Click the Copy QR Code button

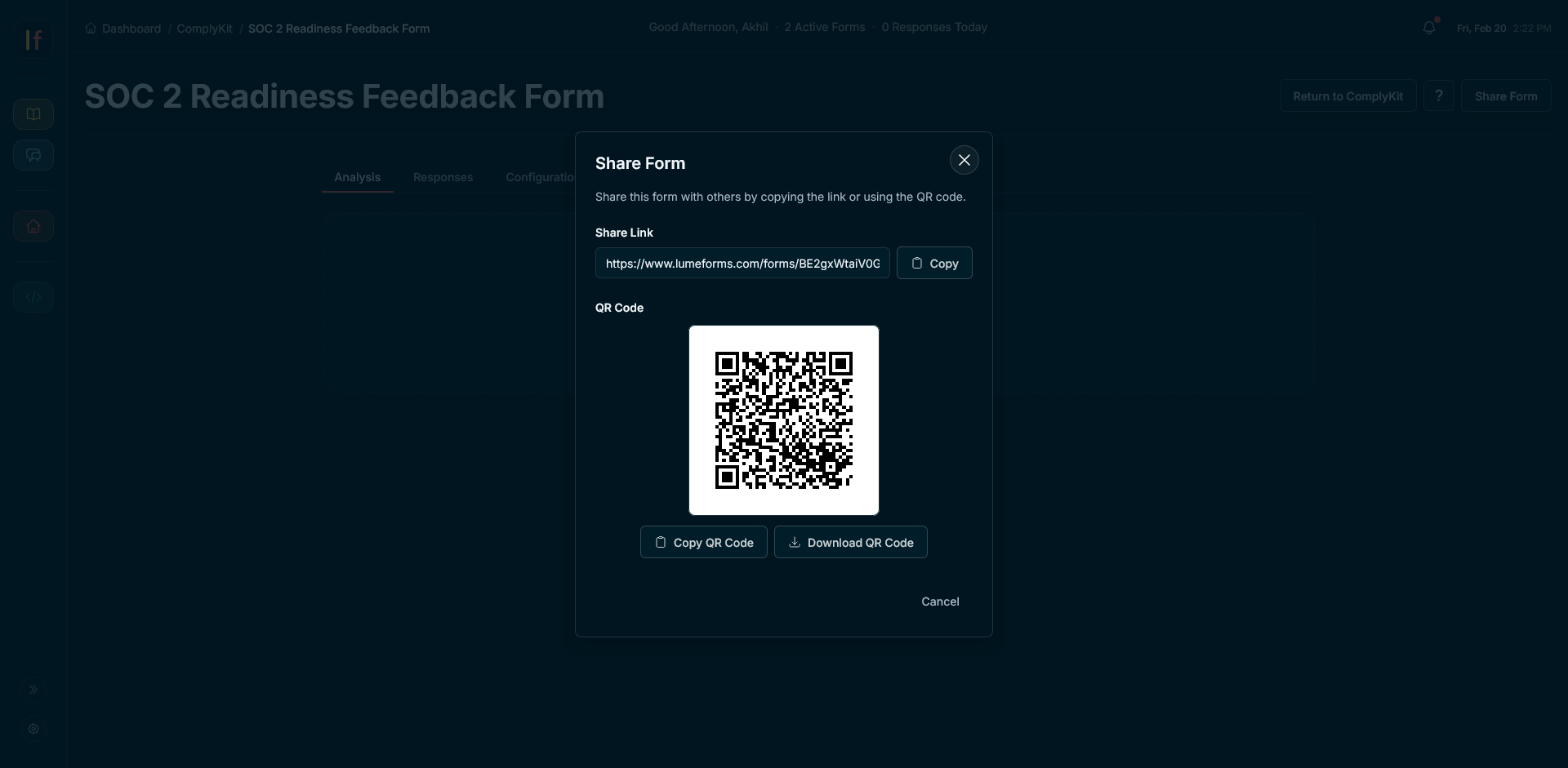[x=703, y=542]
